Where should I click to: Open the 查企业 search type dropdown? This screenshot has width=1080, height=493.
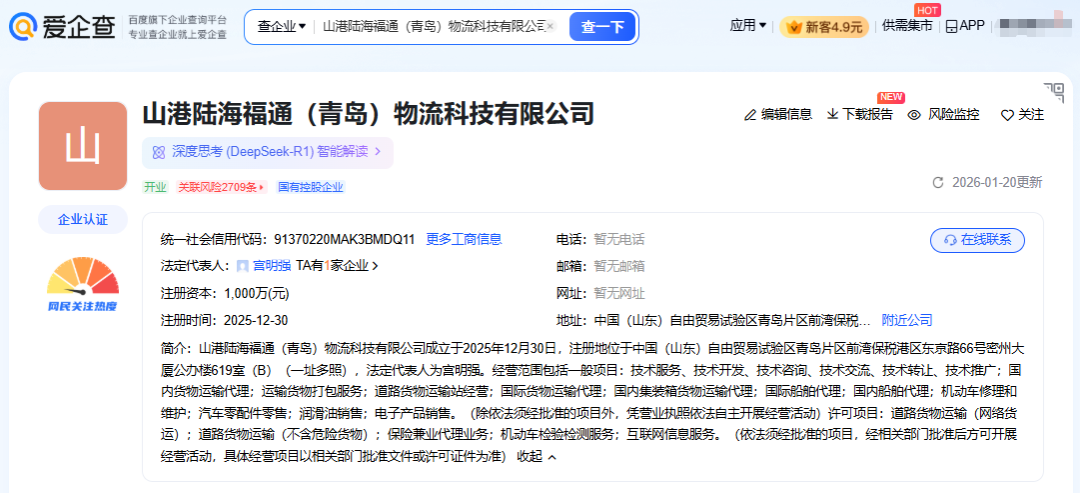(x=282, y=27)
